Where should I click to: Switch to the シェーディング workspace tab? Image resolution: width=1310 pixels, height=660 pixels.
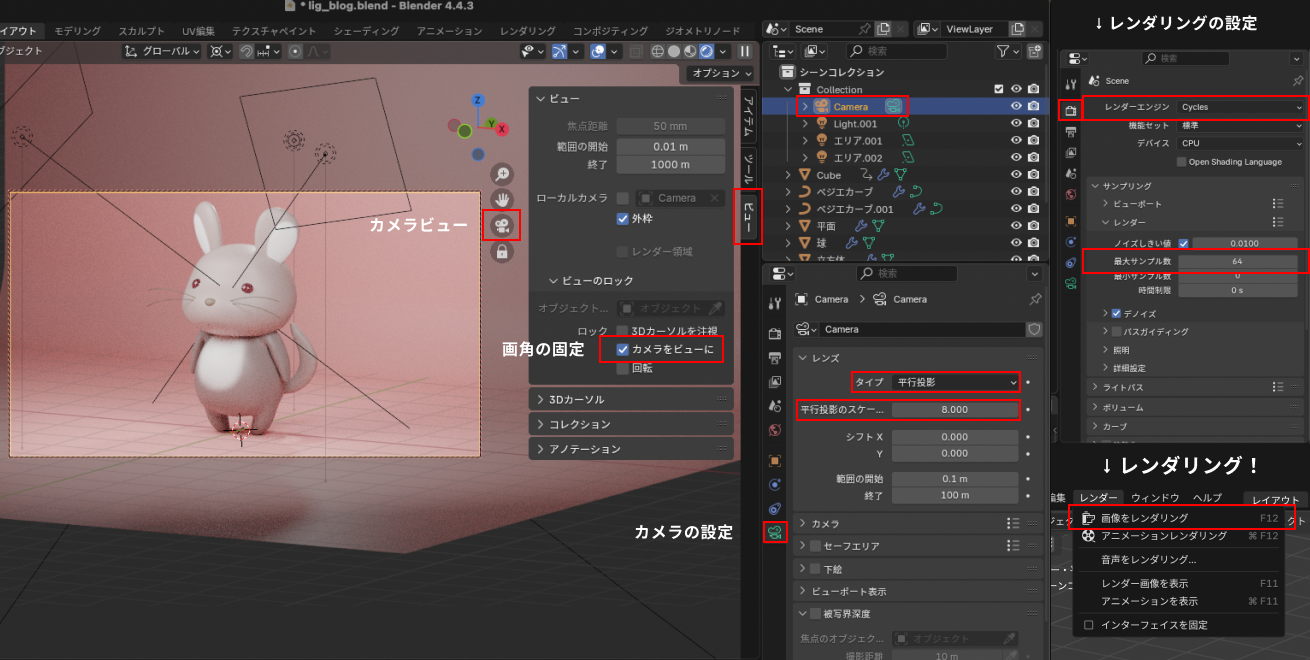point(366,31)
